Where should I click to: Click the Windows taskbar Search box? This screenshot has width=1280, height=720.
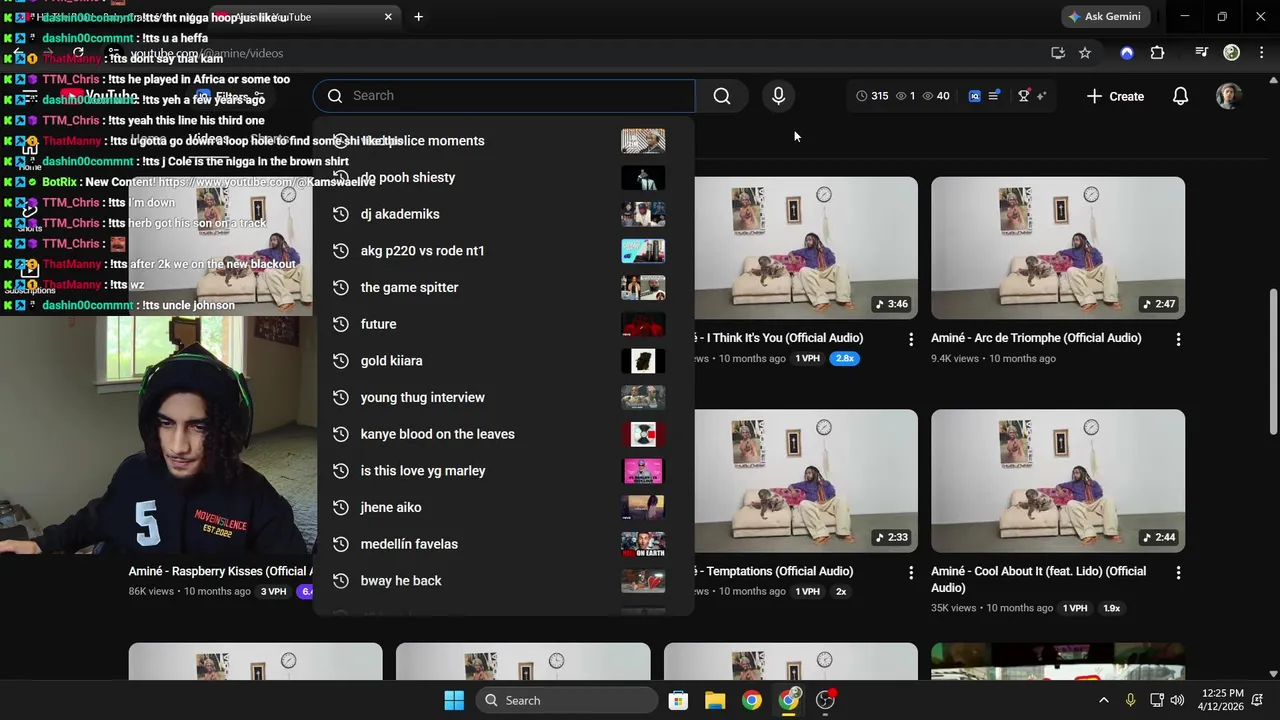point(566,700)
